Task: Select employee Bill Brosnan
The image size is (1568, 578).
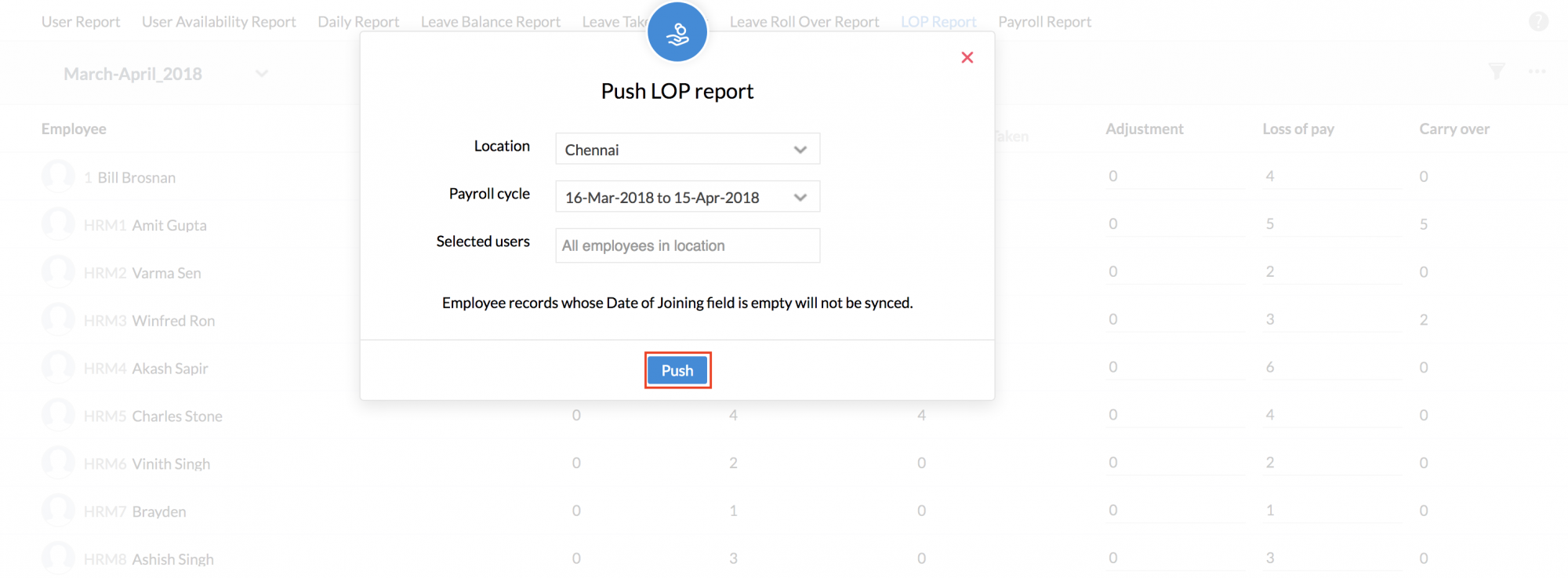Action: coord(136,177)
